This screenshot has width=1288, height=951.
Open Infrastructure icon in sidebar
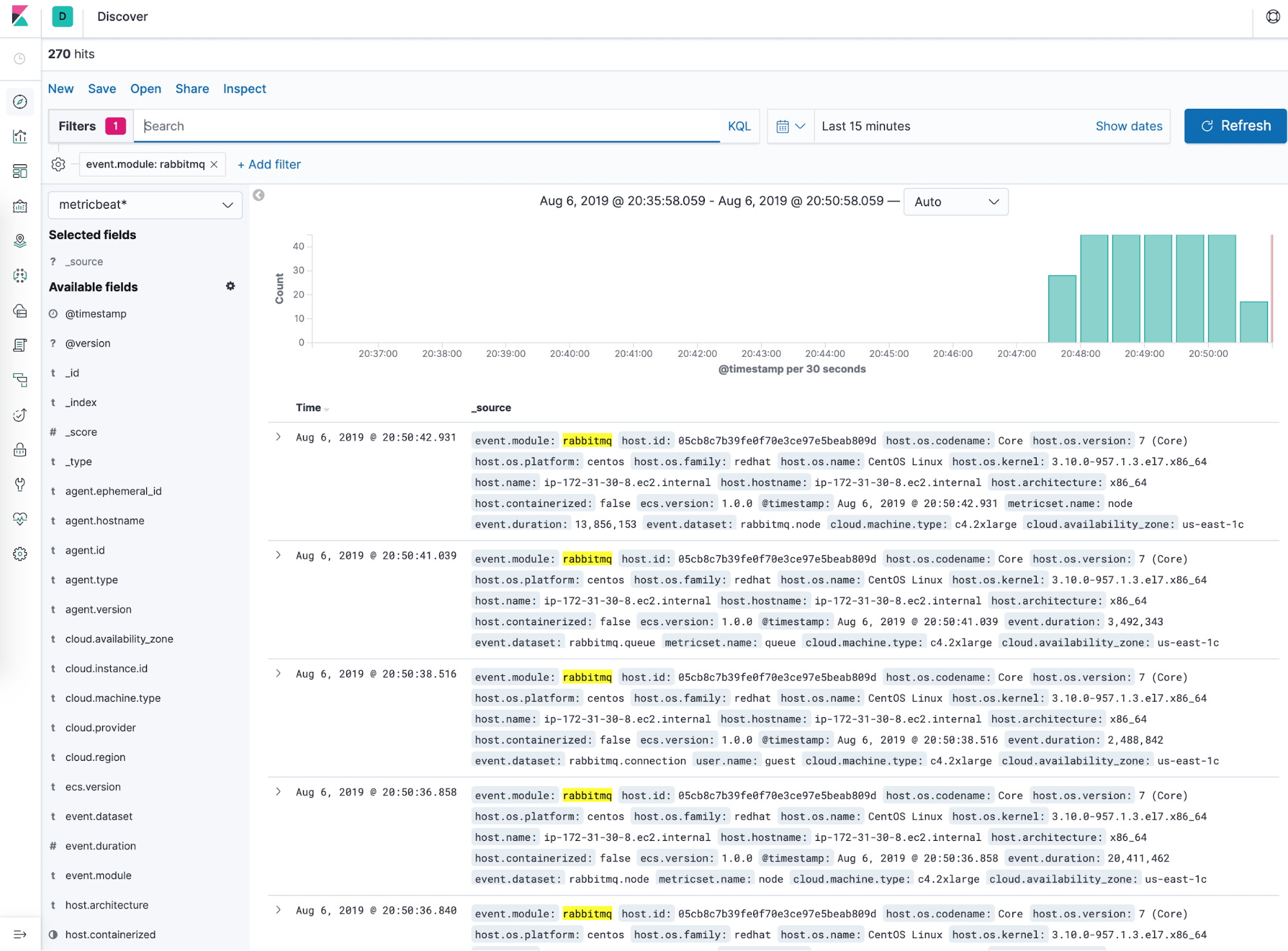pyautogui.click(x=20, y=311)
